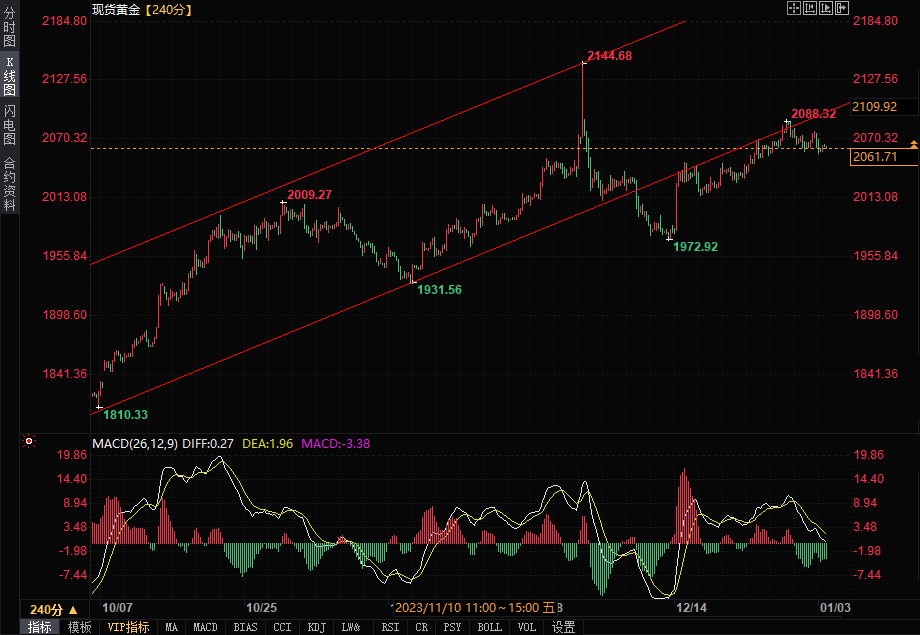Click the 1931.56 low price label

tap(439, 289)
